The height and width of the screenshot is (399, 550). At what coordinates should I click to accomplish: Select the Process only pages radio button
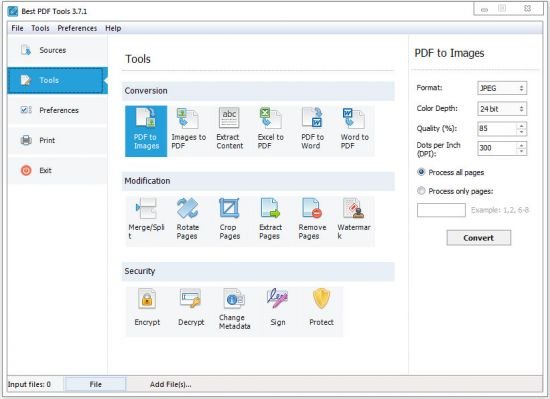(421, 191)
